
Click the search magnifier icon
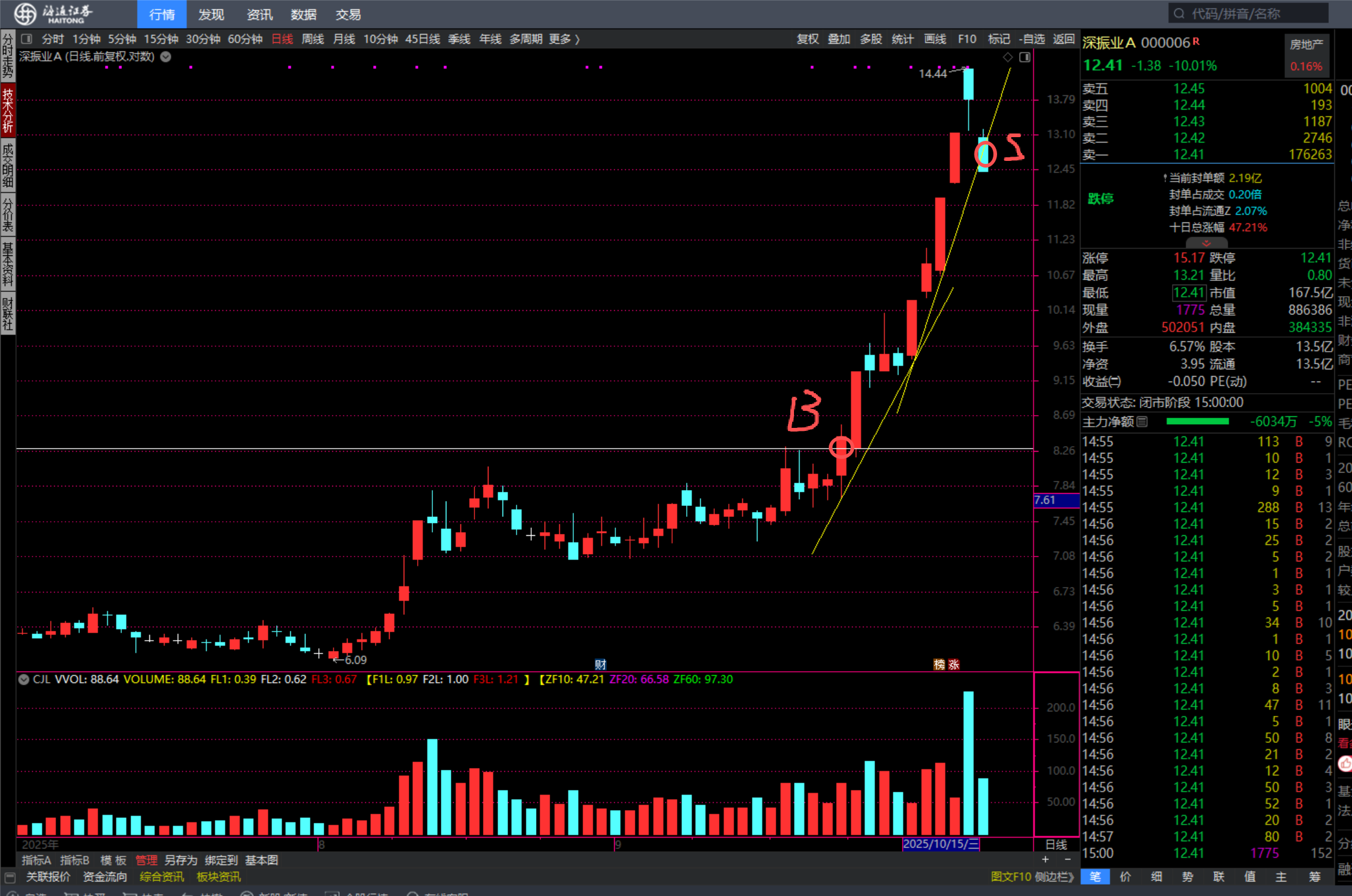(x=1179, y=13)
